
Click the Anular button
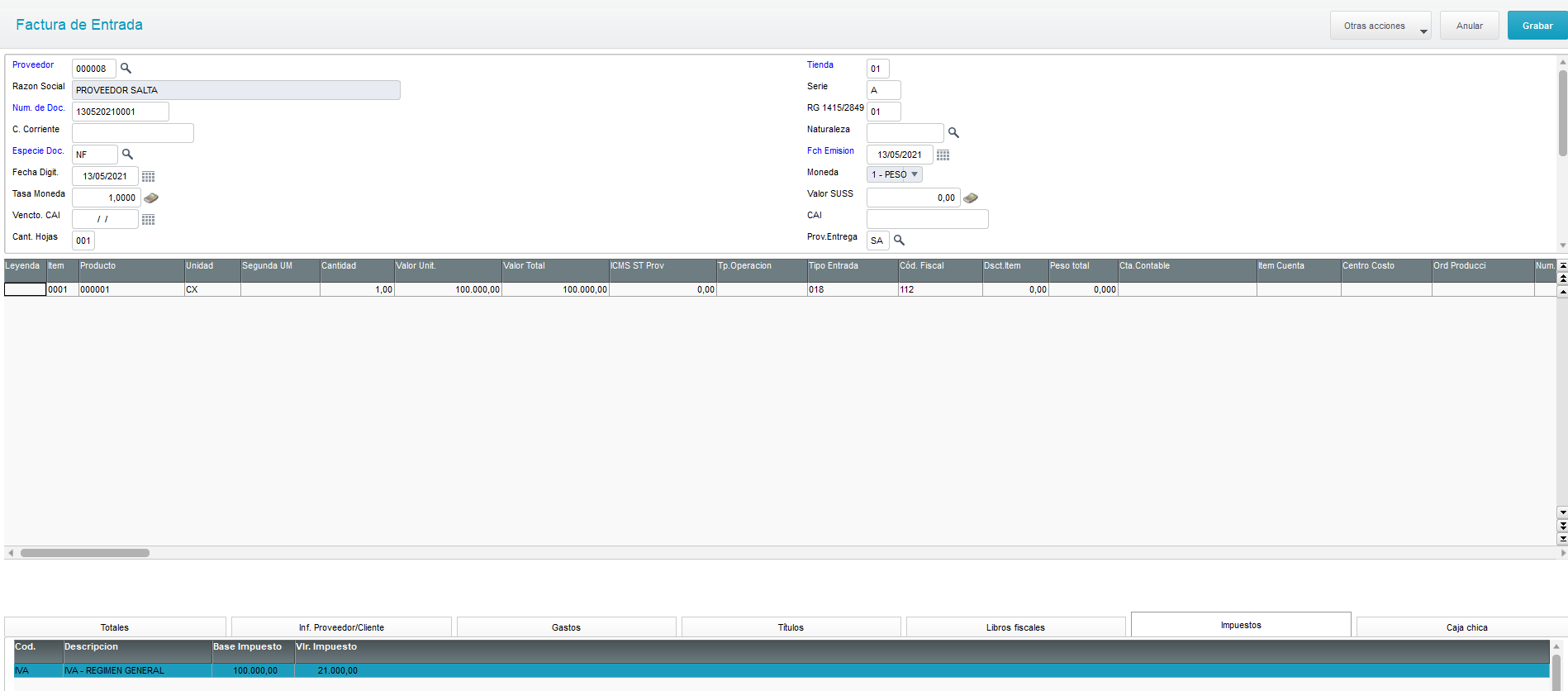pos(1469,26)
